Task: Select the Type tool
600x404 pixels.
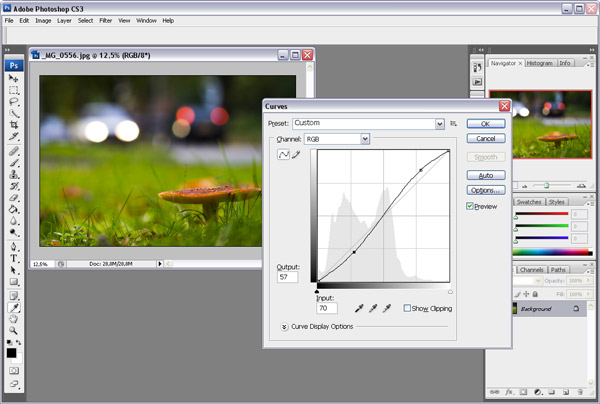Action: point(14,258)
